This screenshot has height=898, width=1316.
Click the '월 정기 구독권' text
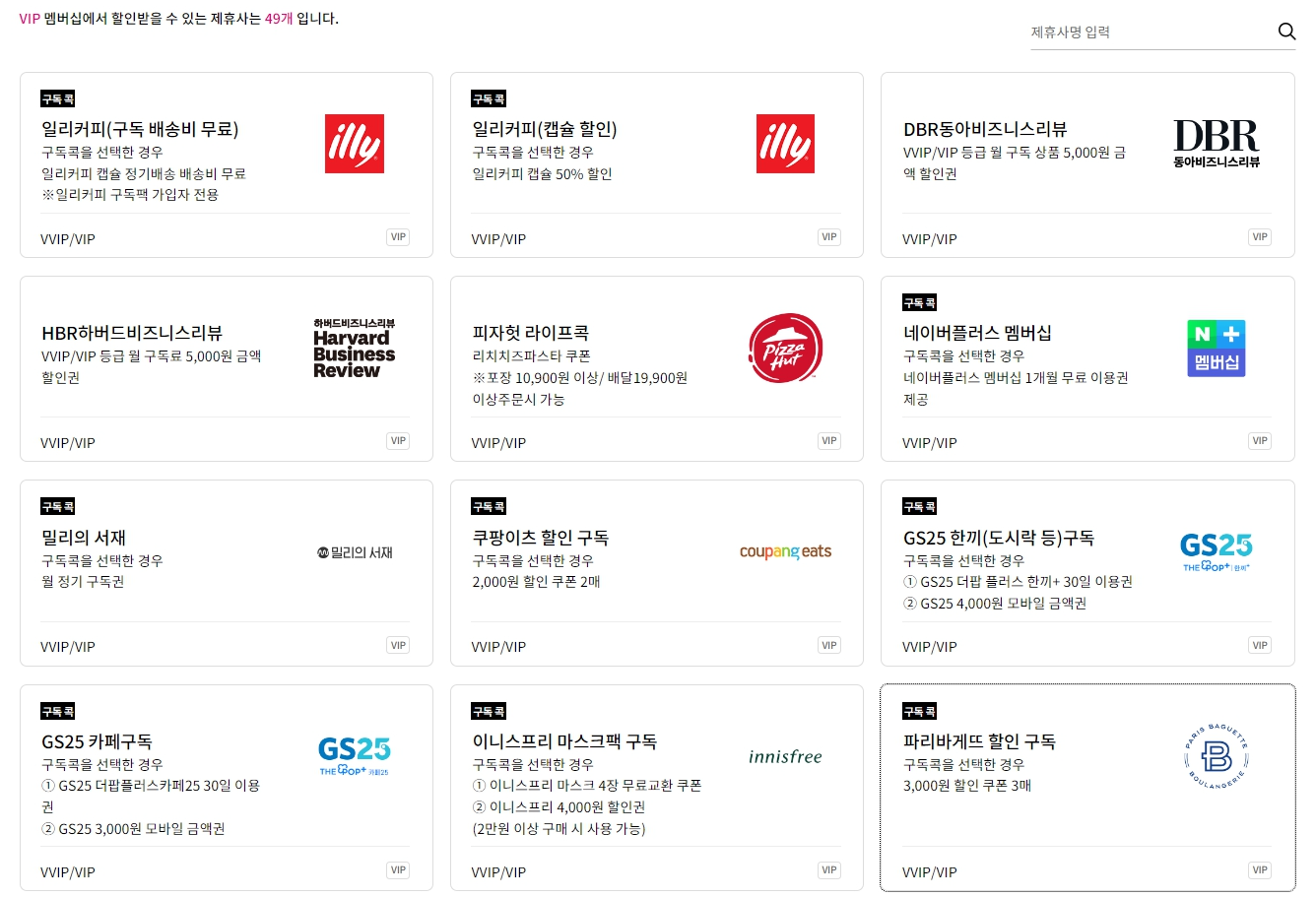pos(83,582)
